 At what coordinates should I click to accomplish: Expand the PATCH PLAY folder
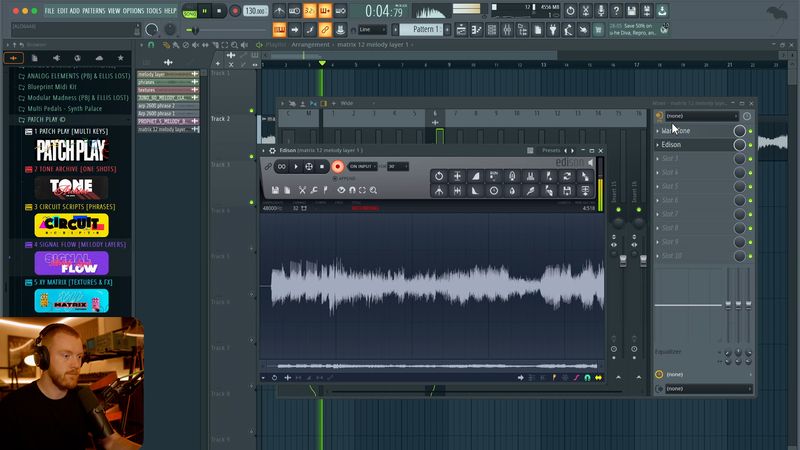46,119
